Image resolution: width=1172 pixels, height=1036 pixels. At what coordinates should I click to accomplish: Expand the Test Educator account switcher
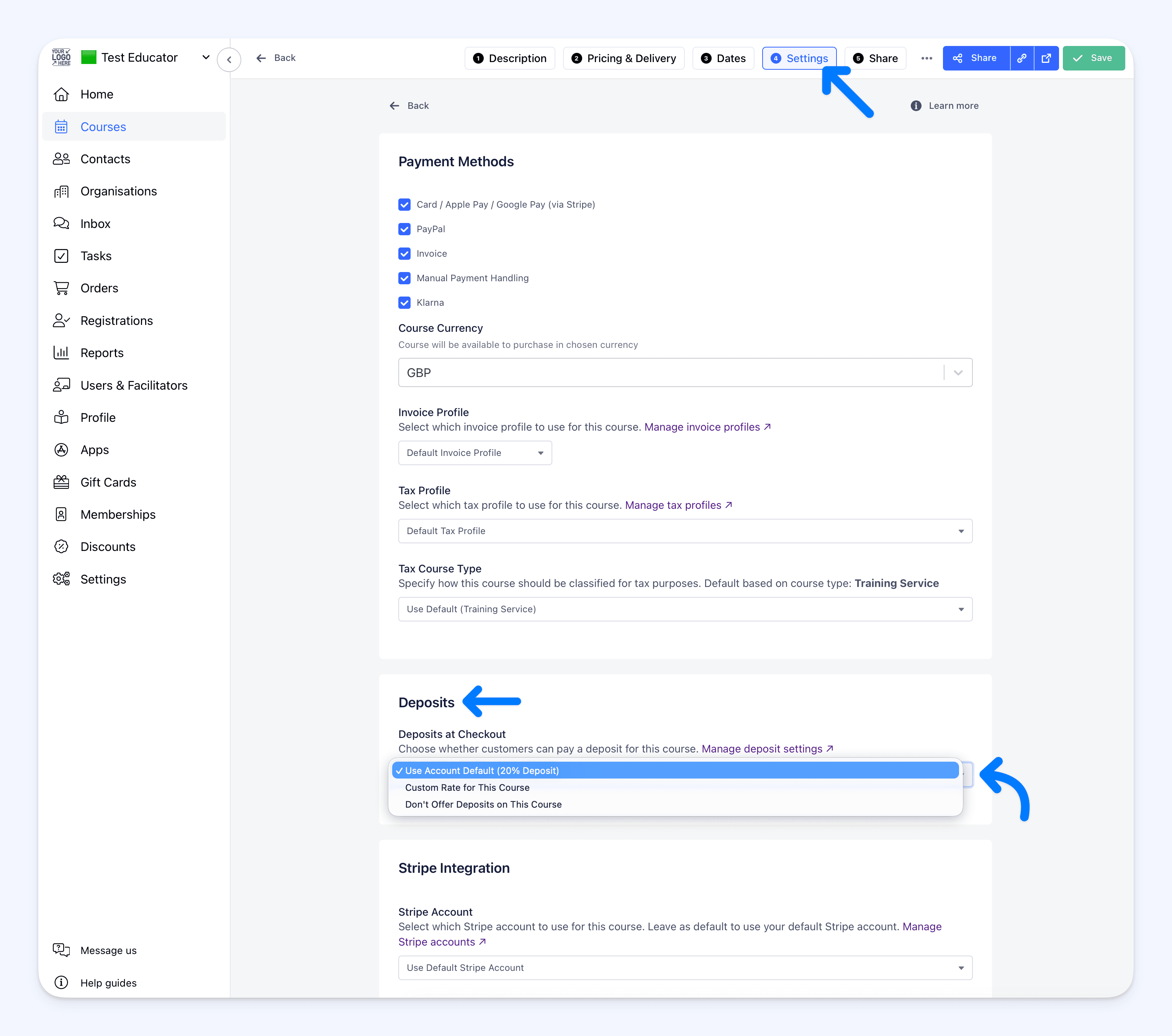point(206,57)
